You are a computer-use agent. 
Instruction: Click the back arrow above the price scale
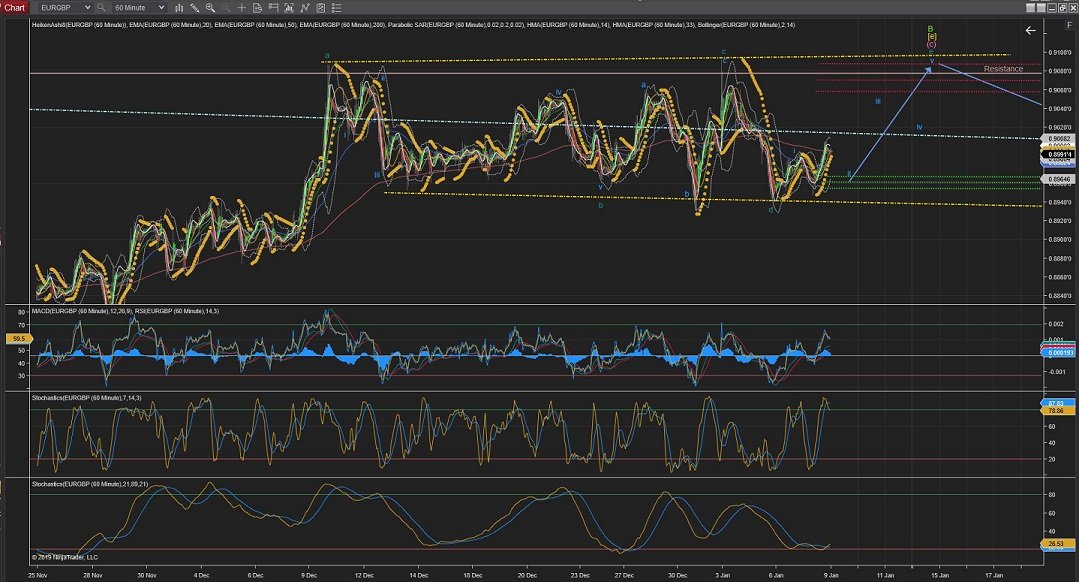click(x=1029, y=30)
